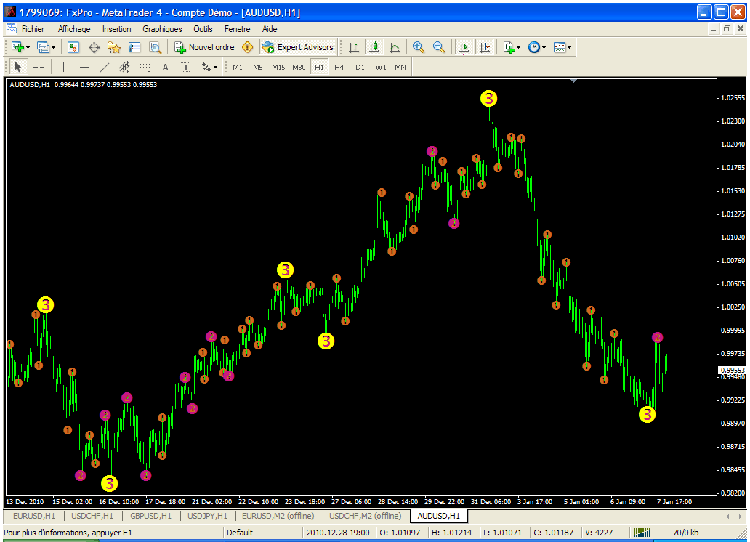This screenshot has height=542, width=750.
Task: Select the cursor arrow tool
Action: point(18,67)
